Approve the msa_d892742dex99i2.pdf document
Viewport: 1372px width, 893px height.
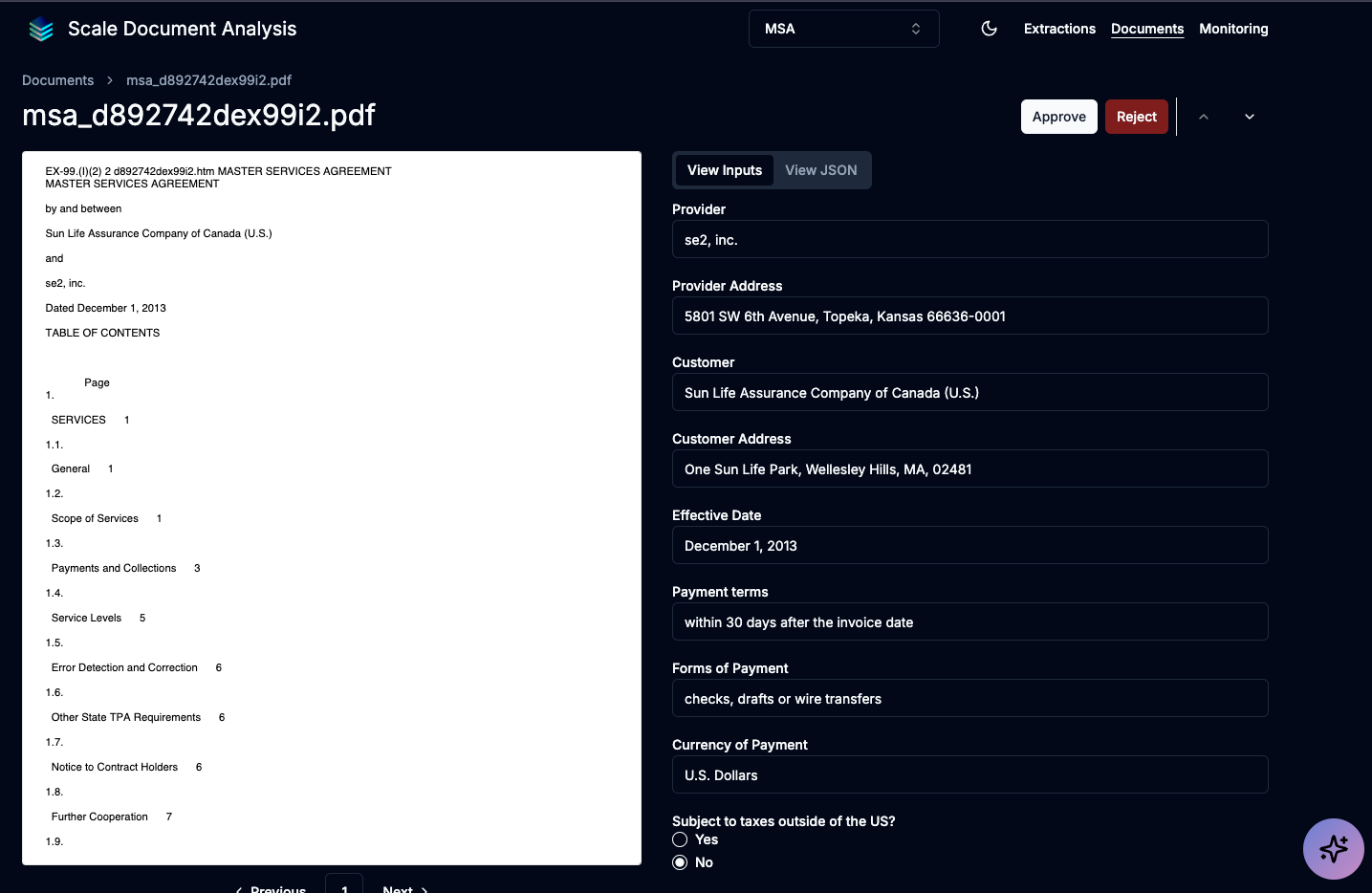click(x=1058, y=116)
